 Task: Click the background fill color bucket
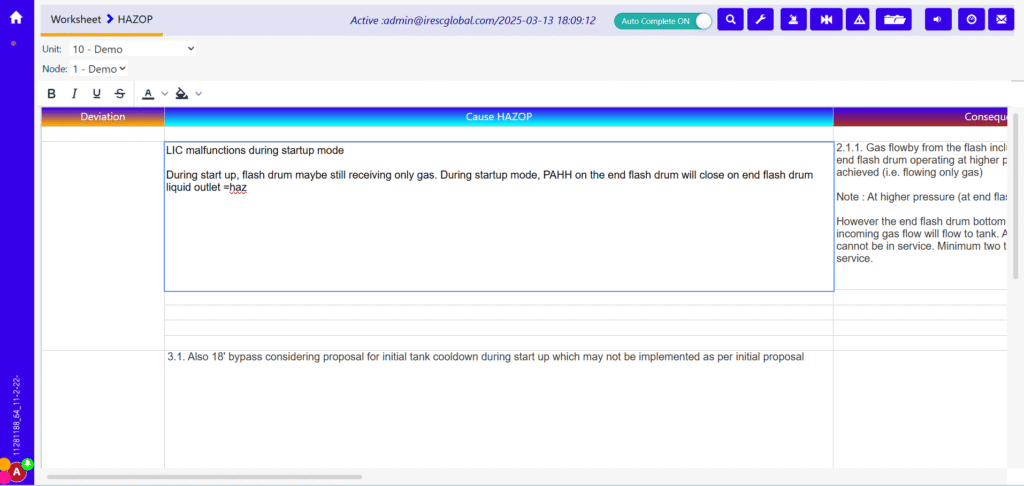point(181,94)
